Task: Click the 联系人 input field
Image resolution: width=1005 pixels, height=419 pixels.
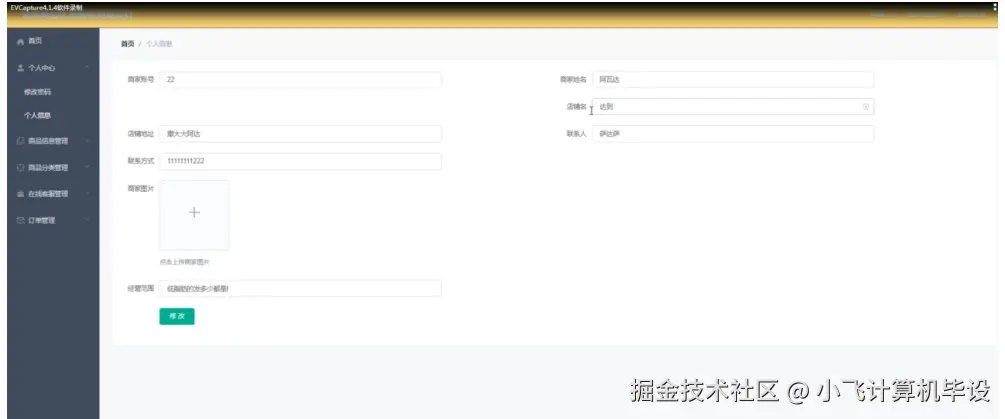Action: click(733, 134)
